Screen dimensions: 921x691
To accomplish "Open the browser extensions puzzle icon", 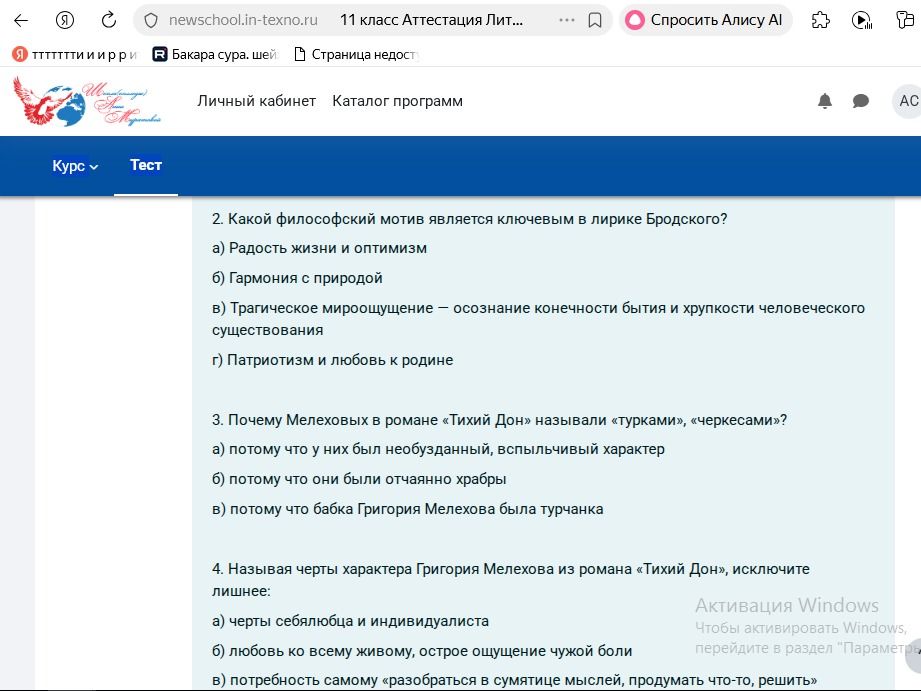I will point(821,21).
